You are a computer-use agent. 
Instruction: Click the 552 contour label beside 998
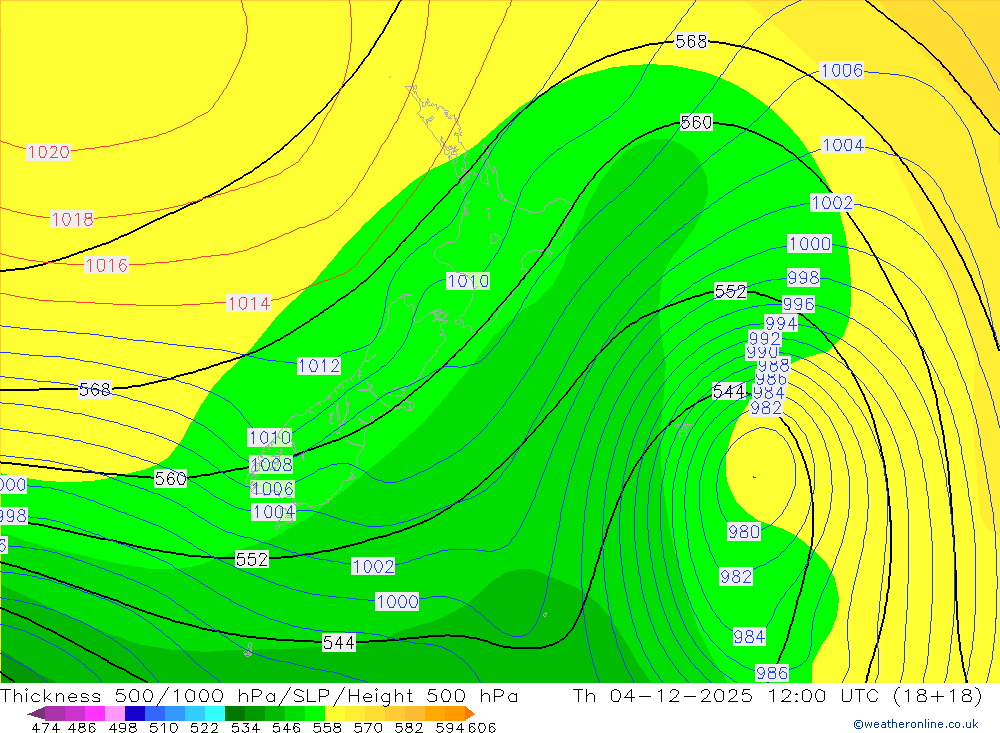point(730,292)
